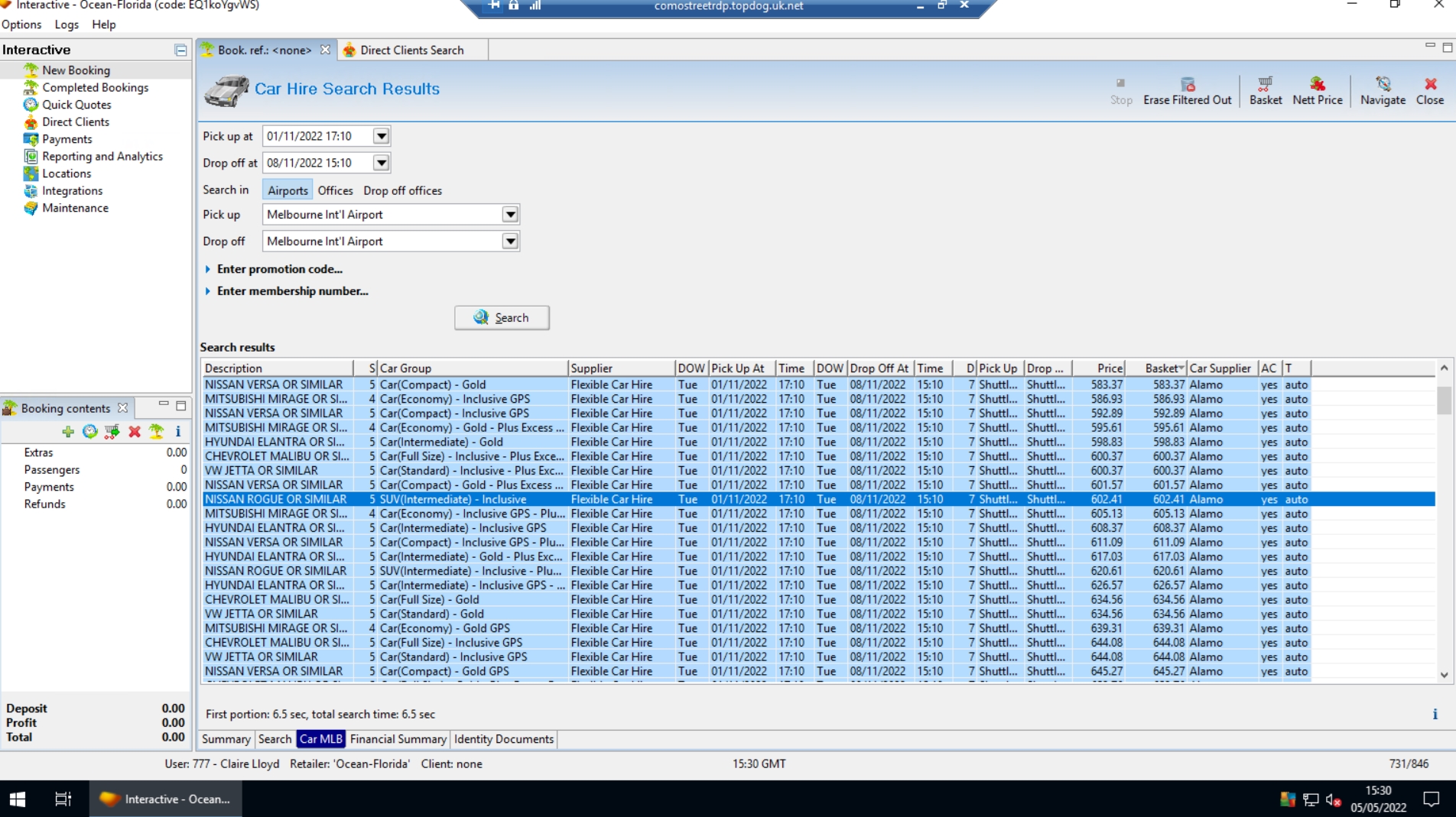
Task: Minimize the Interactive sidebar panel
Action: (180, 50)
